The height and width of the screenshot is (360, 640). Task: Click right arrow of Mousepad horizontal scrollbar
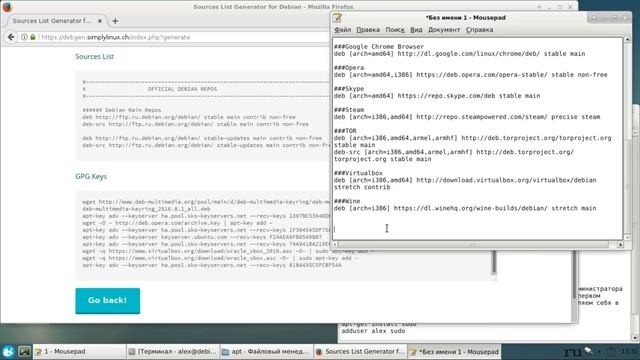(620, 244)
